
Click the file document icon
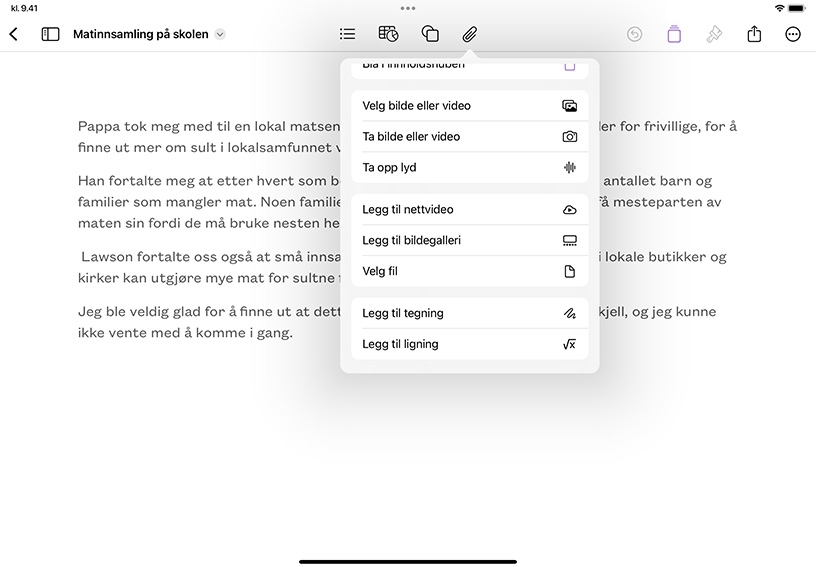[x=570, y=271]
